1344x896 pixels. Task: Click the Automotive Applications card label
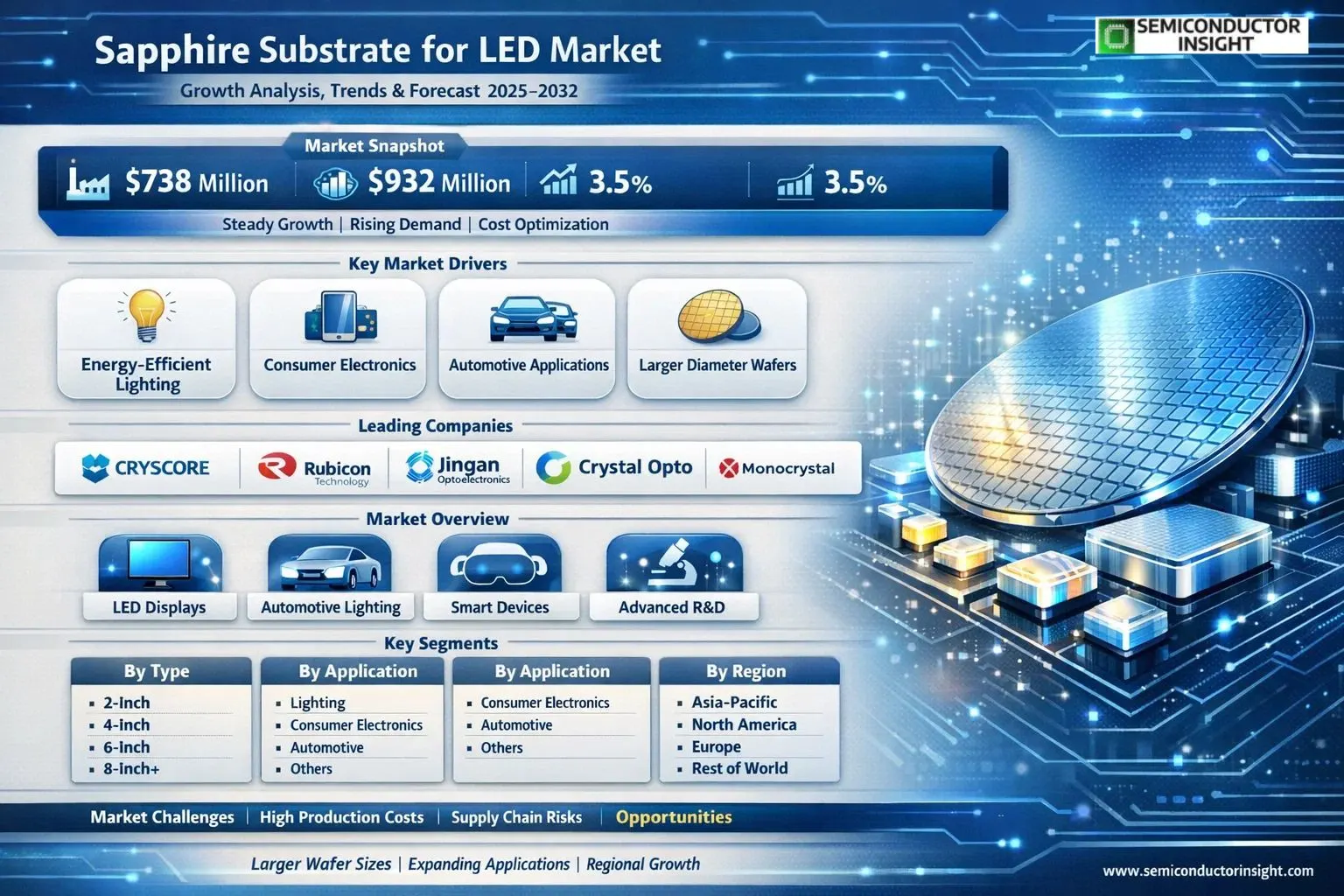[528, 365]
